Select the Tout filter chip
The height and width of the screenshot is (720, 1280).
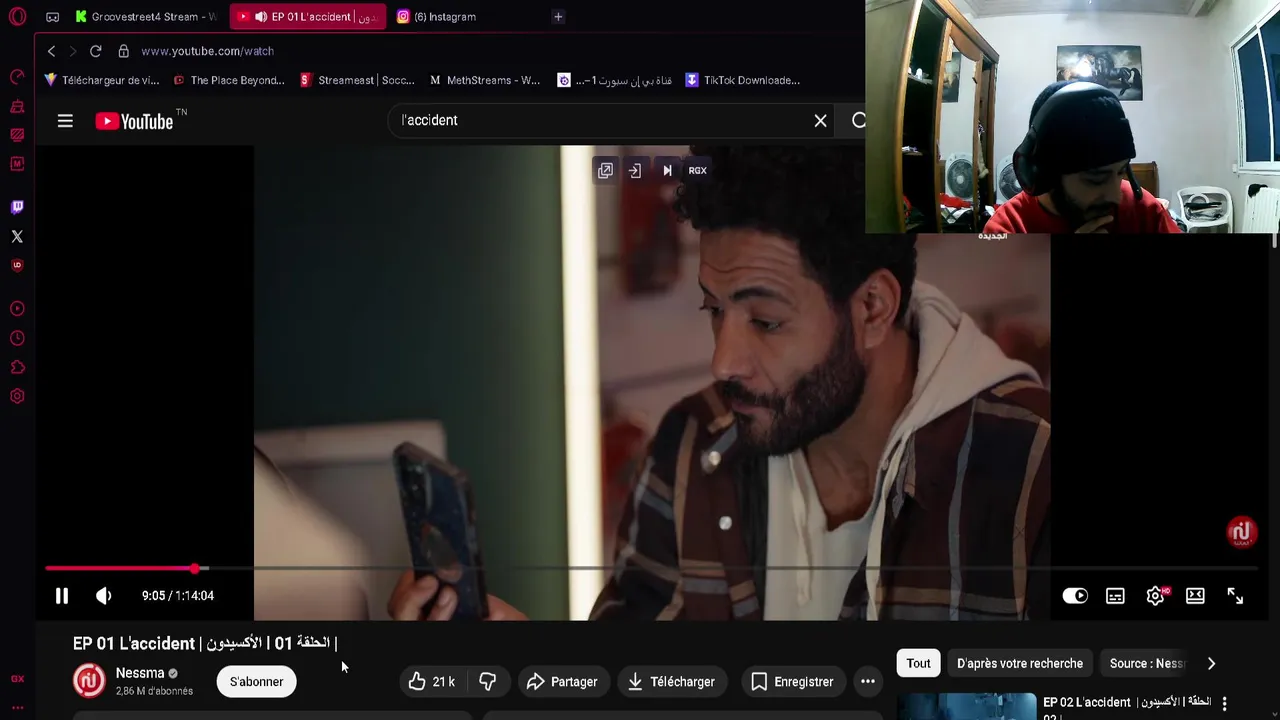point(918,663)
